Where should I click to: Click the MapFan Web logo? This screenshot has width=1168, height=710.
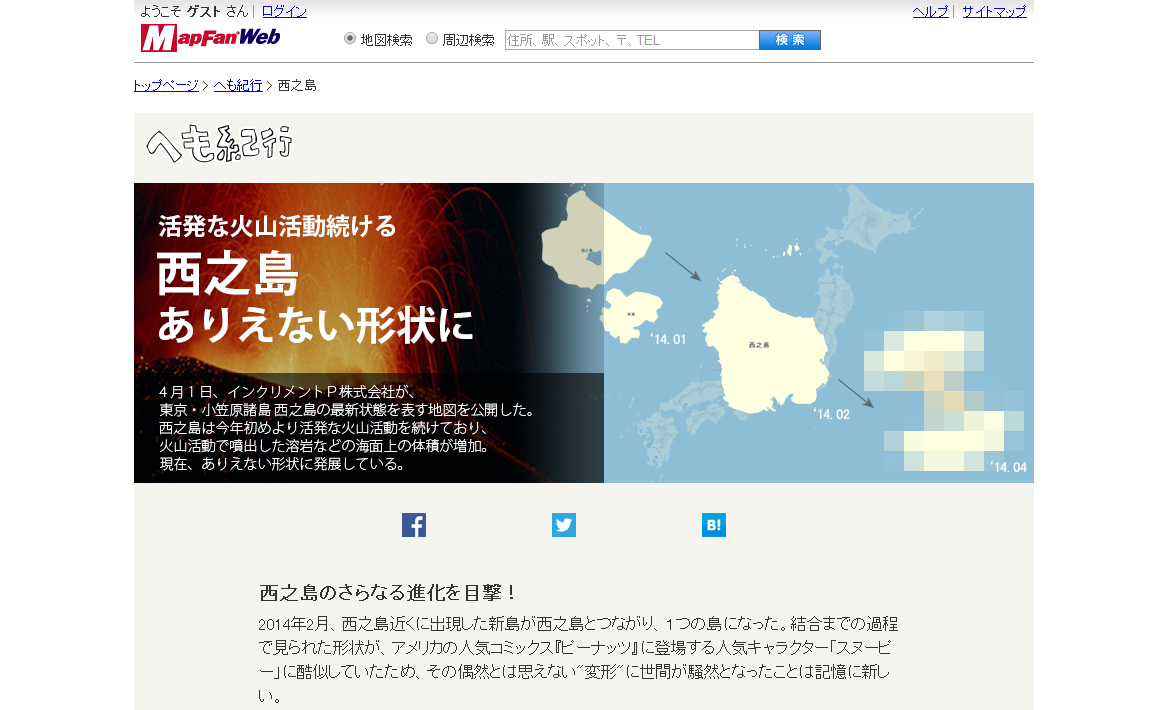210,37
